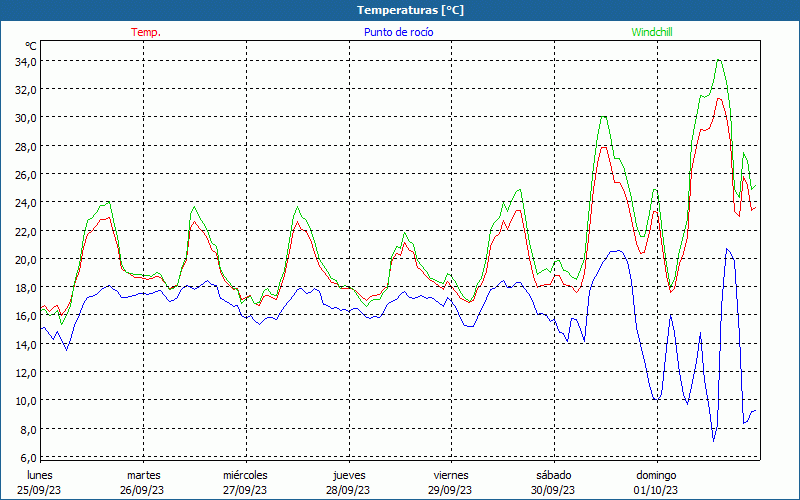Click the date 29/09/23

(x=451, y=490)
